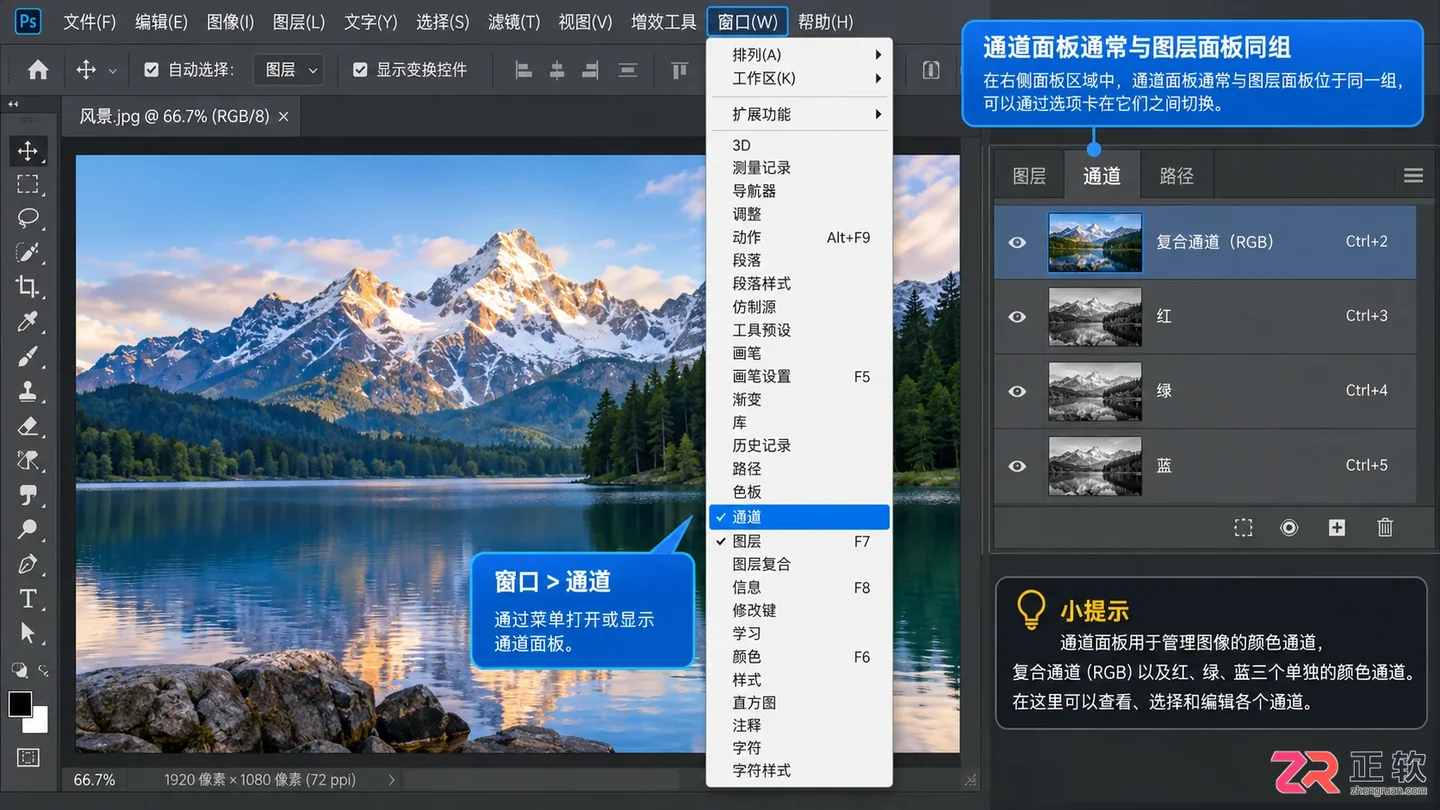Viewport: 1440px width, 810px height.
Task: Hide the 绿 channel eye
Action: pos(1017,391)
